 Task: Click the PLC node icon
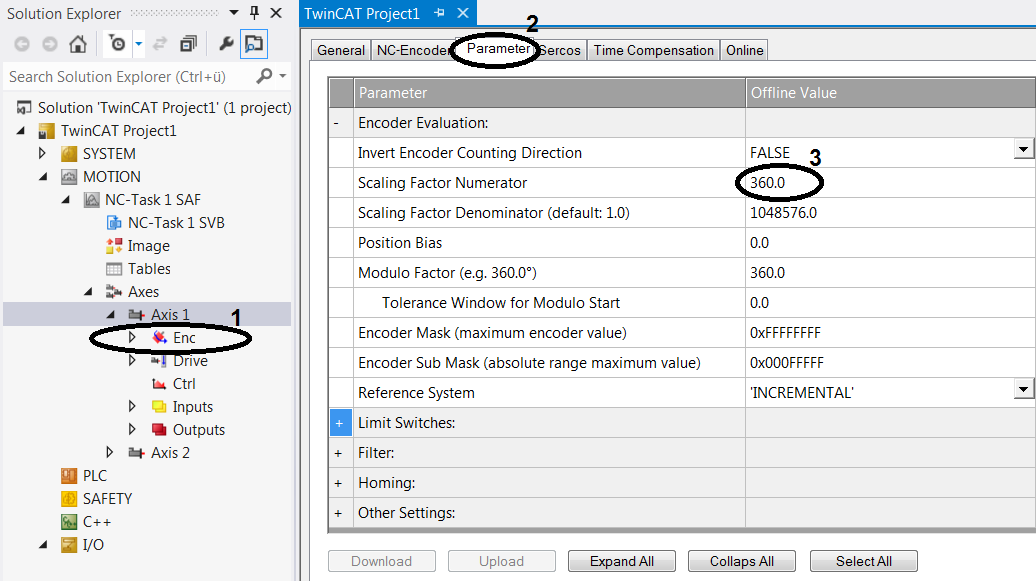tap(69, 476)
